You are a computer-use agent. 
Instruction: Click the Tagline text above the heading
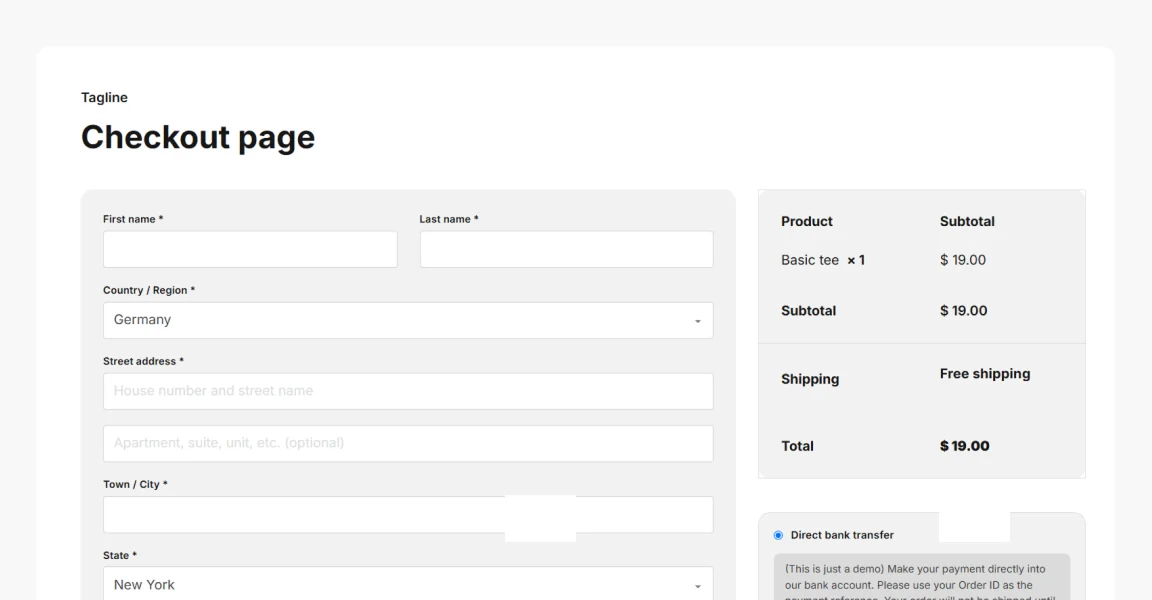point(104,97)
